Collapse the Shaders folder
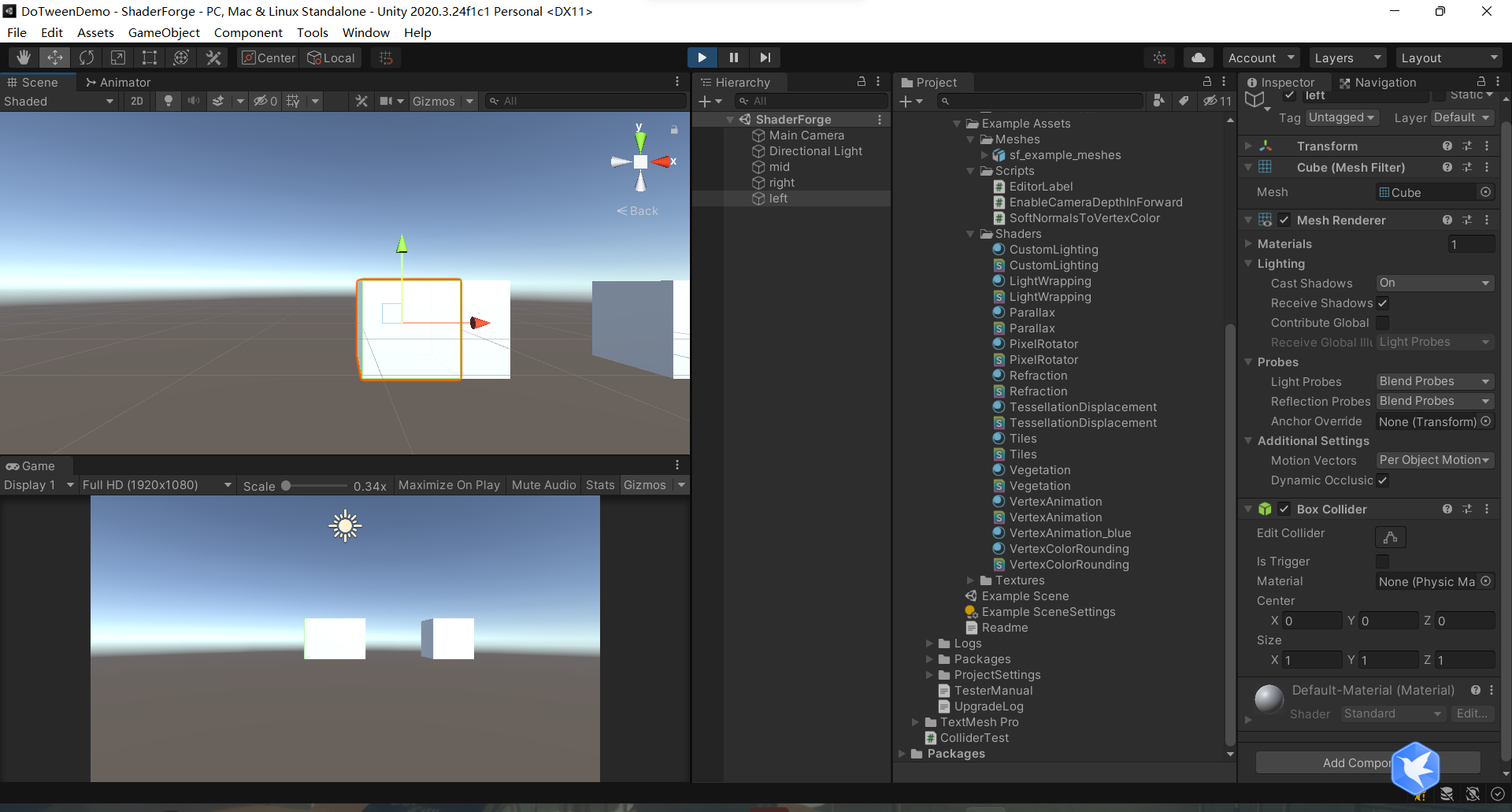Image resolution: width=1512 pixels, height=812 pixels. 970,234
